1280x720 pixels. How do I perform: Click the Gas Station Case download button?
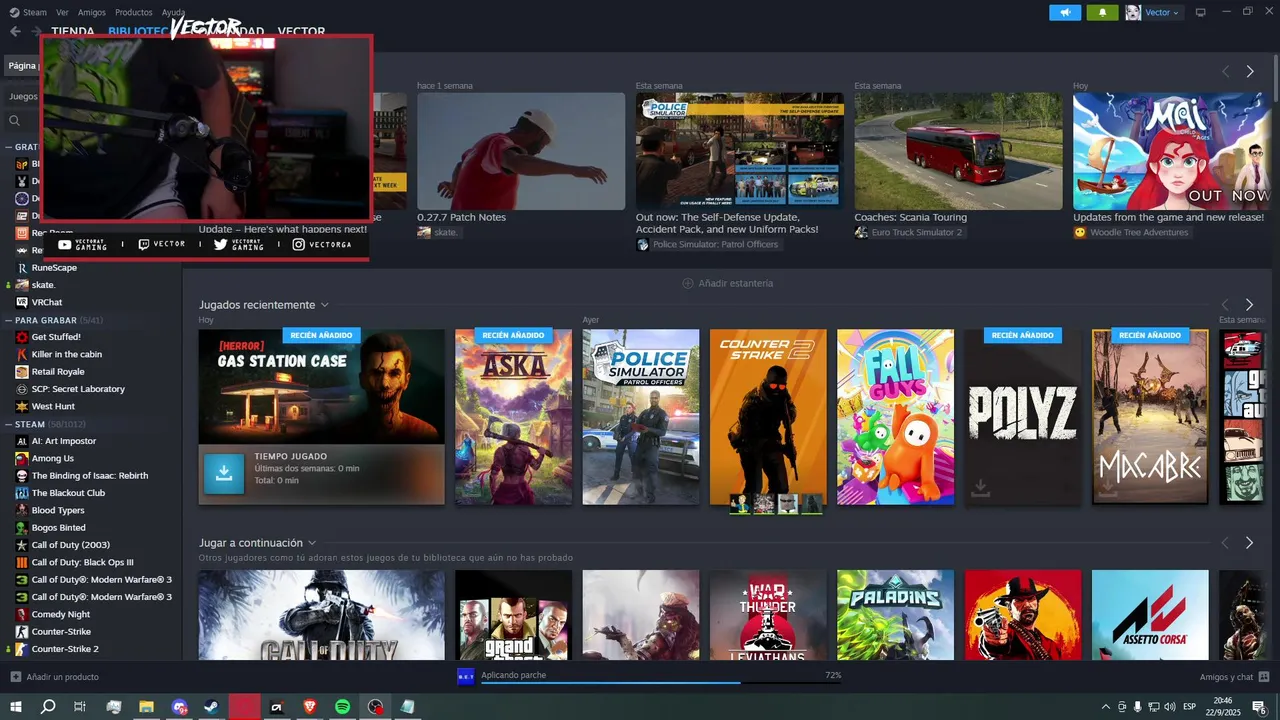[224, 474]
